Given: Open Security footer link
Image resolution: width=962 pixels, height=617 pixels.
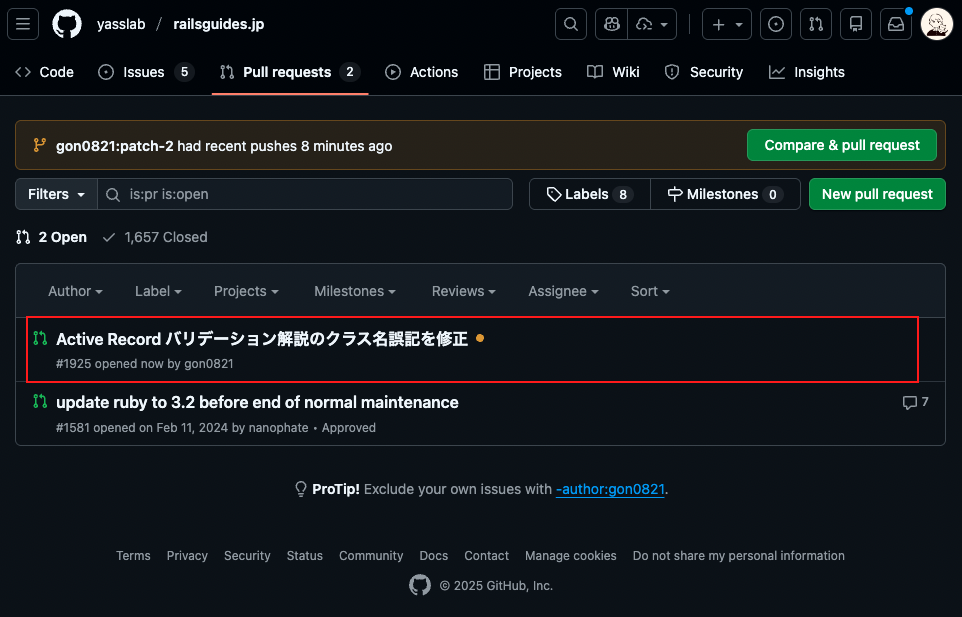Looking at the screenshot, I should (247, 556).
